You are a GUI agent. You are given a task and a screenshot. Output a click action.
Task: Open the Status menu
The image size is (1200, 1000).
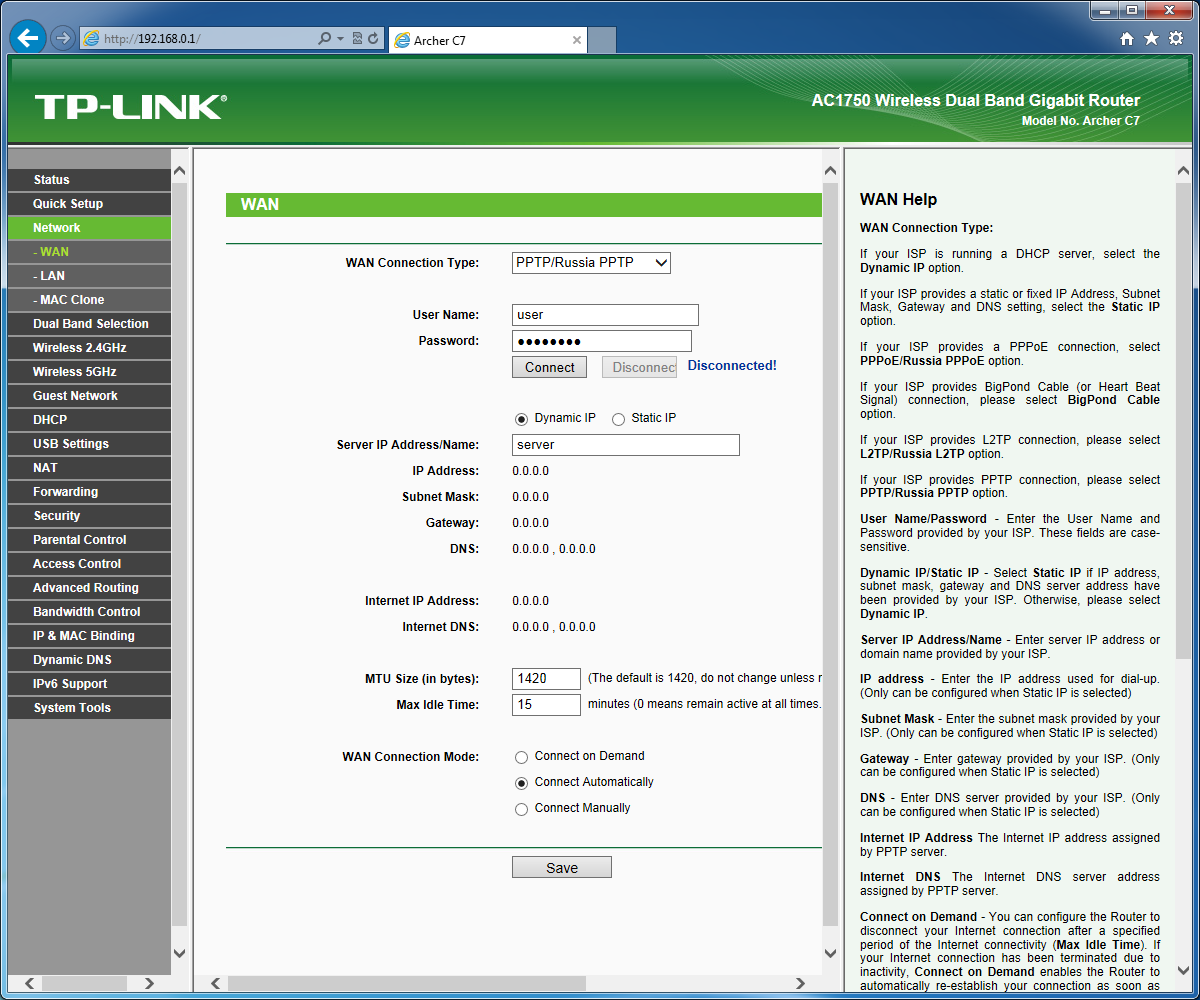click(x=89, y=180)
